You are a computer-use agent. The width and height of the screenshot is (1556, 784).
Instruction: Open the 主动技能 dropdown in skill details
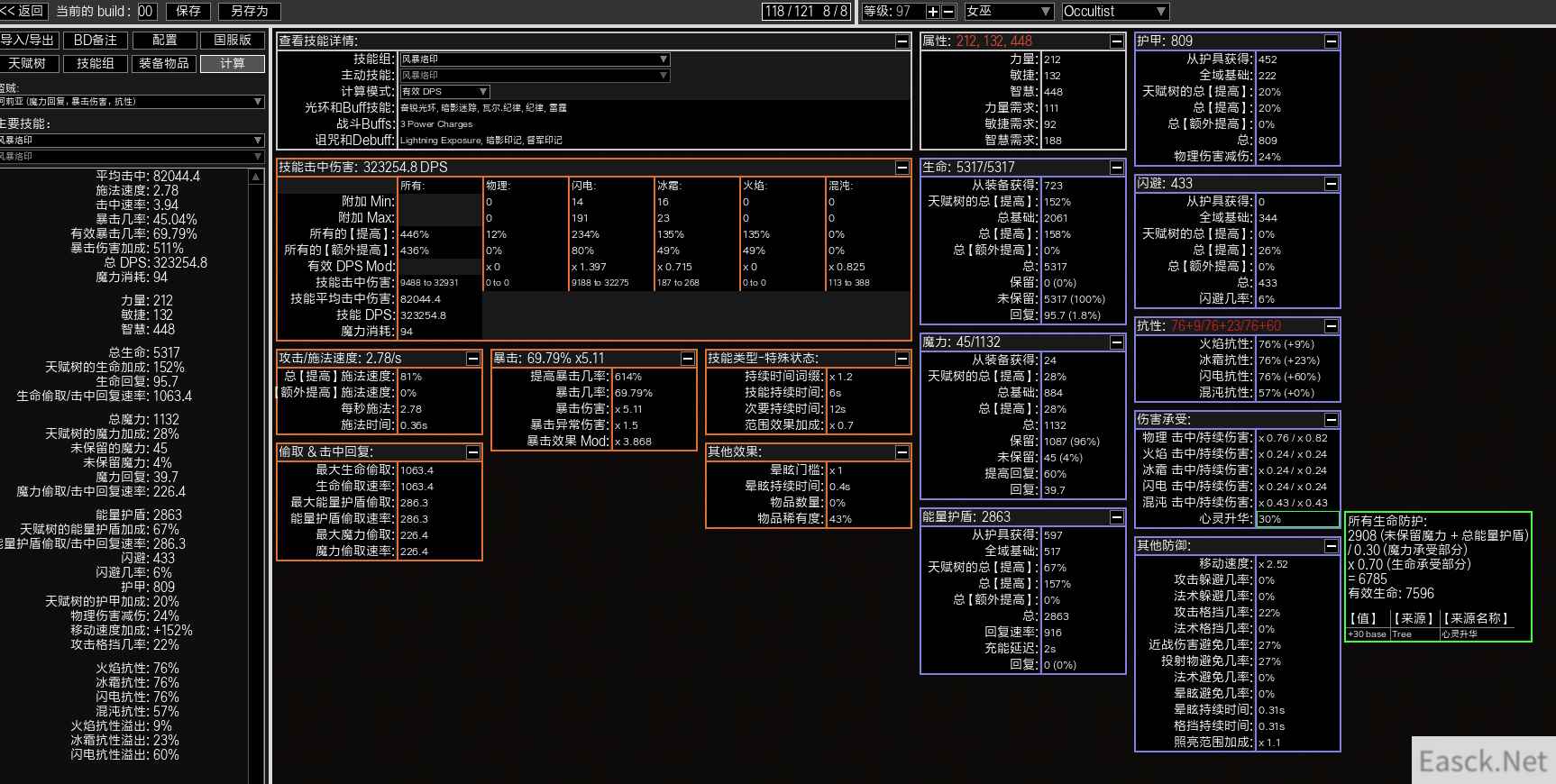coord(534,76)
